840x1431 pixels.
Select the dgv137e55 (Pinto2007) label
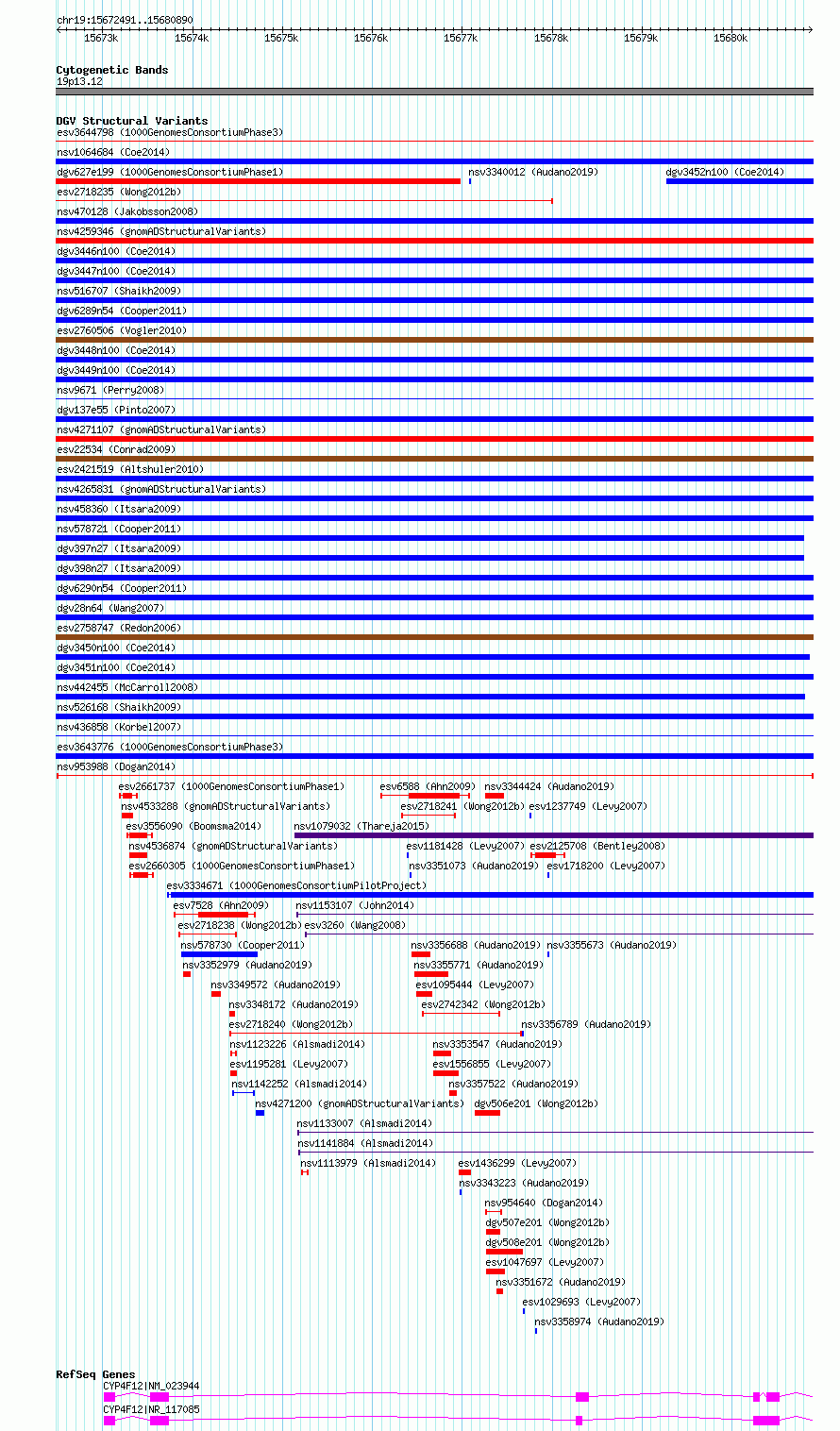click(x=116, y=411)
